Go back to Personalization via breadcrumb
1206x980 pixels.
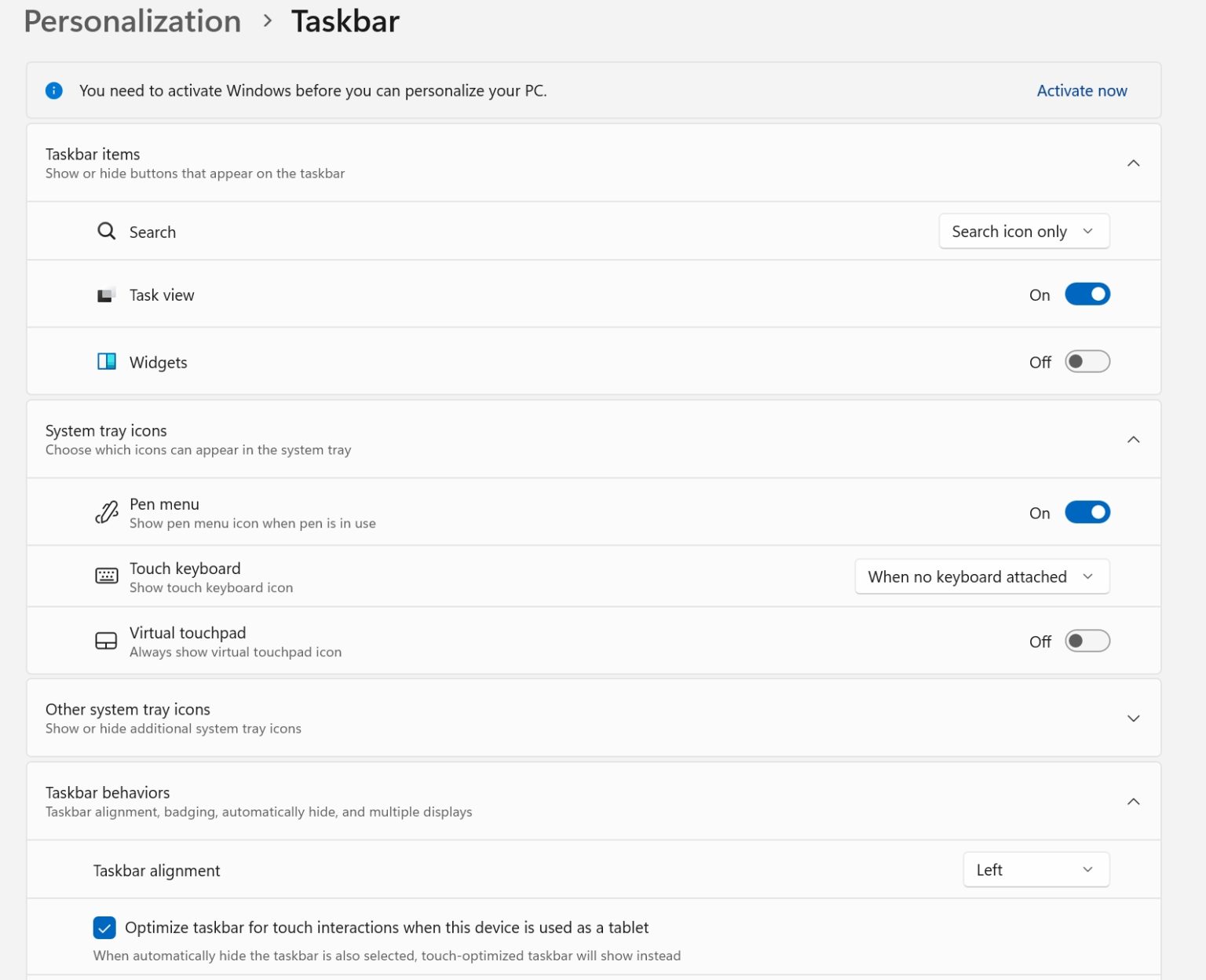coord(132,21)
